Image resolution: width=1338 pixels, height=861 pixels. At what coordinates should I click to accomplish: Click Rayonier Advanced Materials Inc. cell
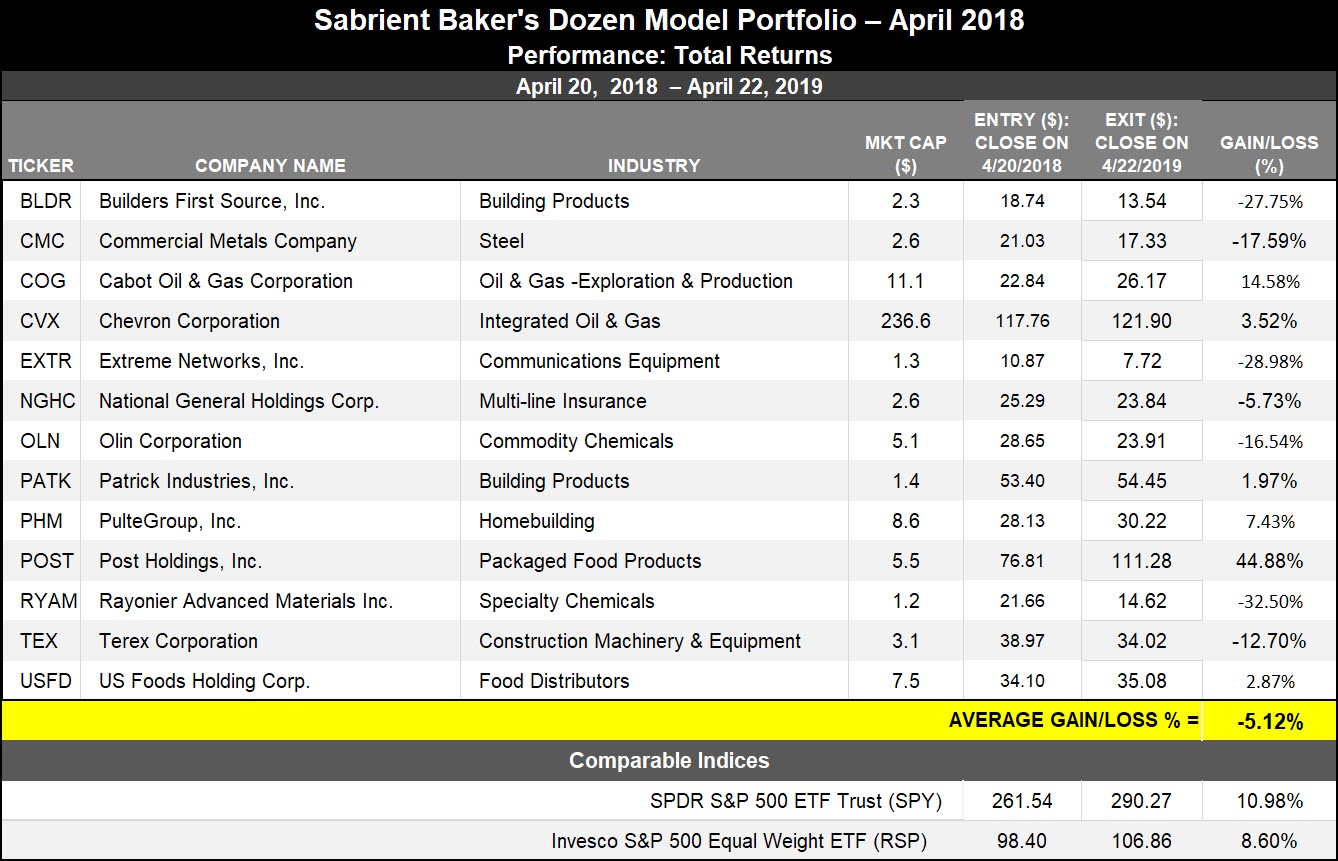pyautogui.click(x=246, y=601)
